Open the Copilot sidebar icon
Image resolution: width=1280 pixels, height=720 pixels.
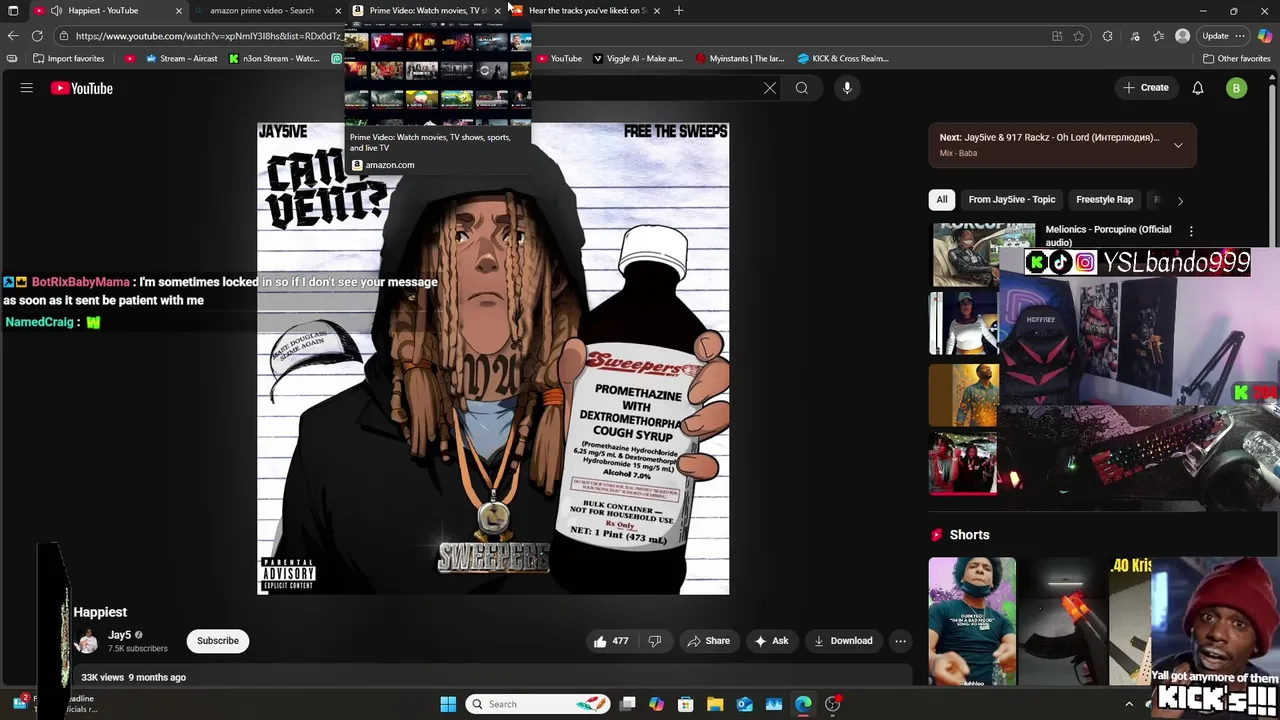[1265, 36]
